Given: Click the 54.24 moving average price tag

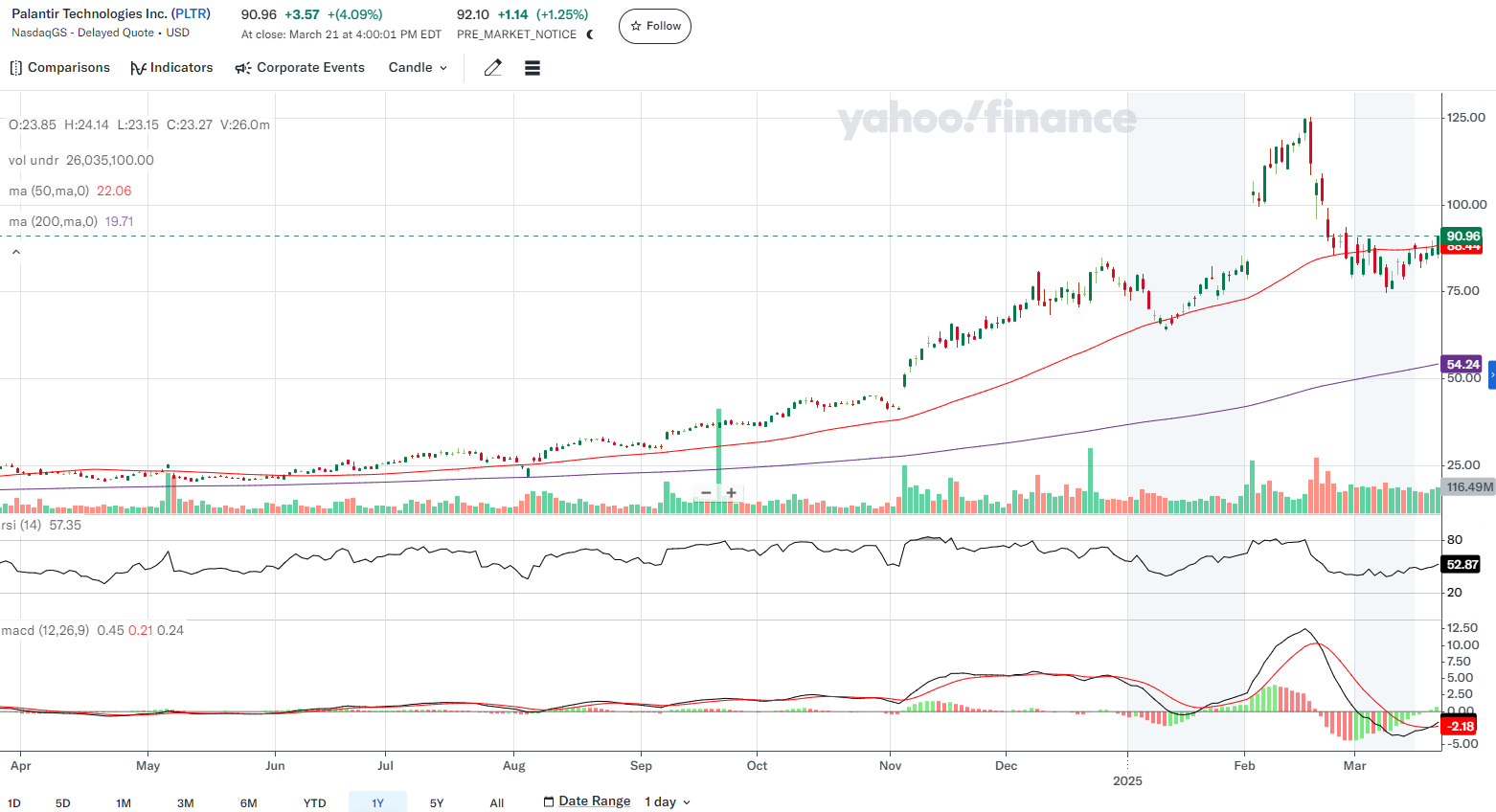Looking at the screenshot, I should [x=1462, y=364].
